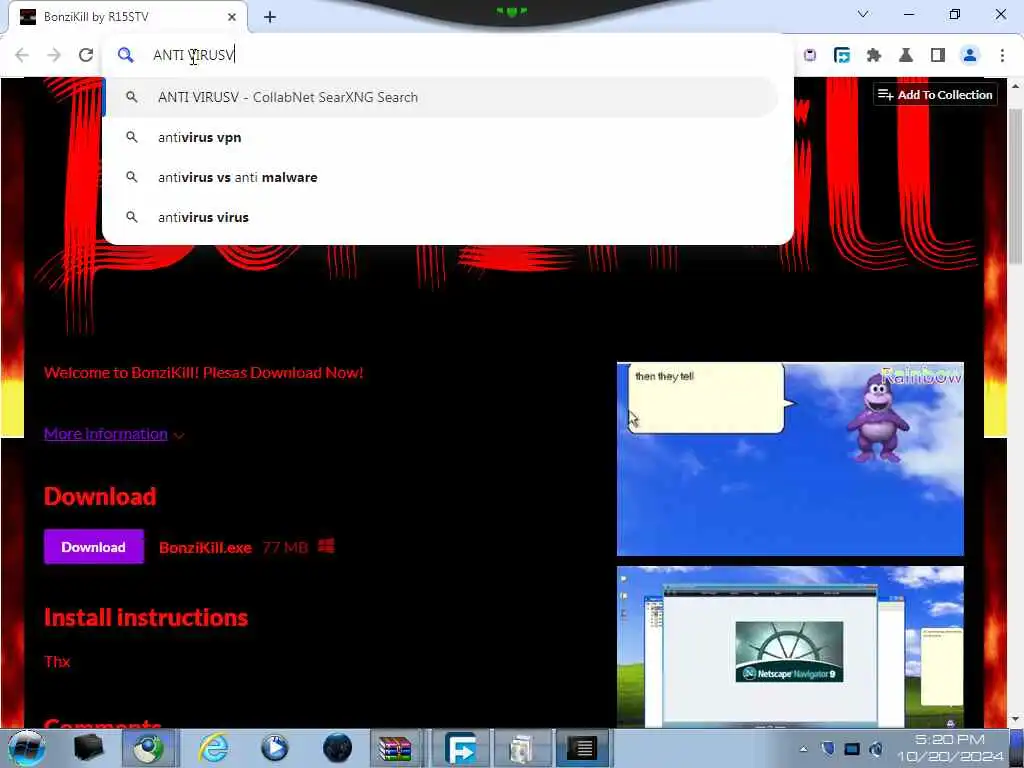
Task: Show hidden system tray icons
Action: pyautogui.click(x=803, y=749)
